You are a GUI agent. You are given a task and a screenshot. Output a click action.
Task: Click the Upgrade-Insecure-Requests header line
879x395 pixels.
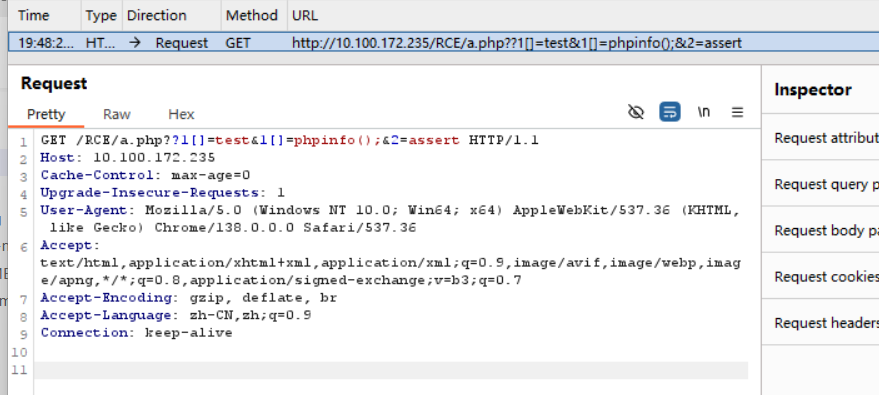(x=163, y=193)
